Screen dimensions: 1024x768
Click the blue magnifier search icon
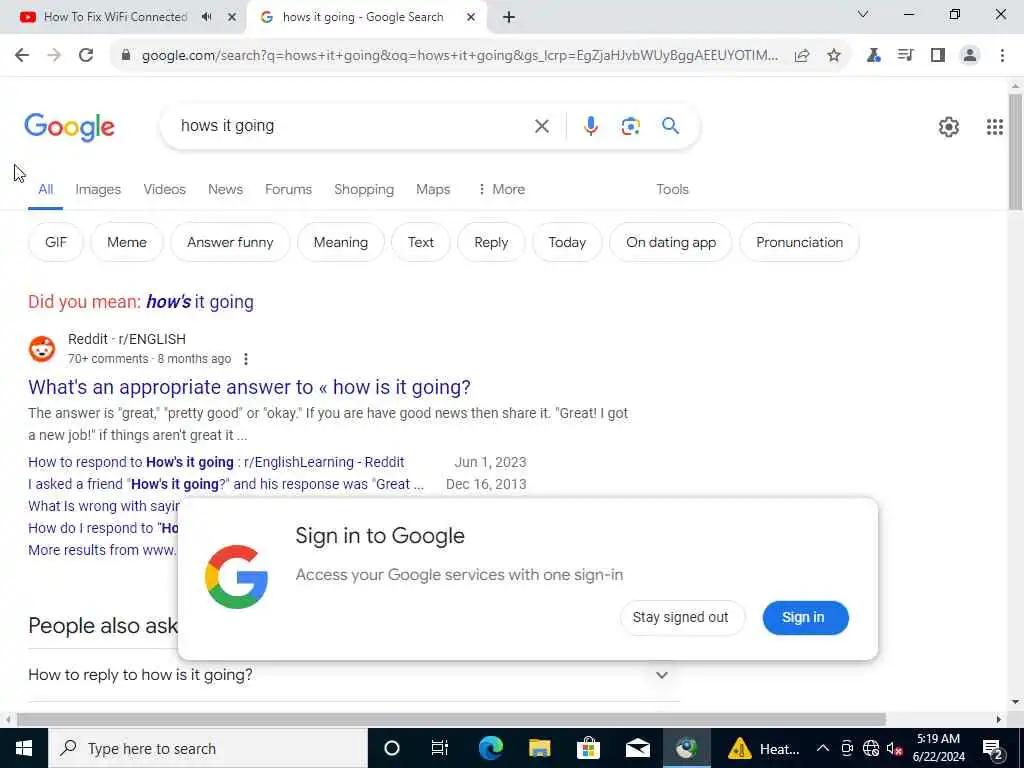670,125
